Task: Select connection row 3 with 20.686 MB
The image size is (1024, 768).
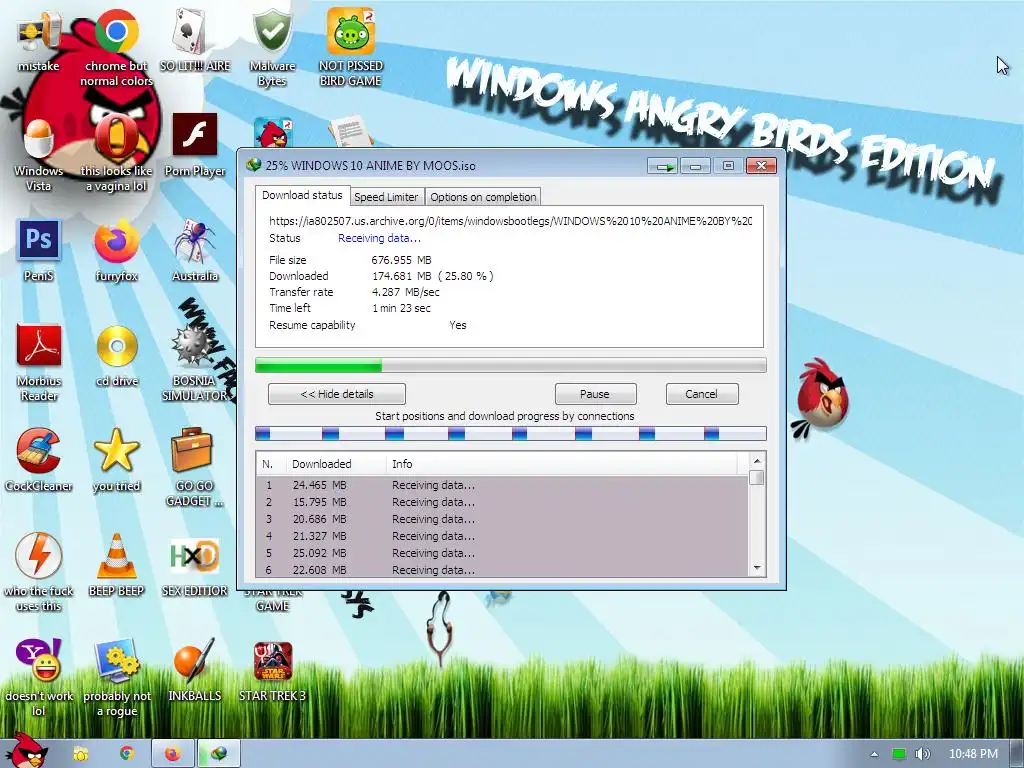Action: pyautogui.click(x=502, y=519)
